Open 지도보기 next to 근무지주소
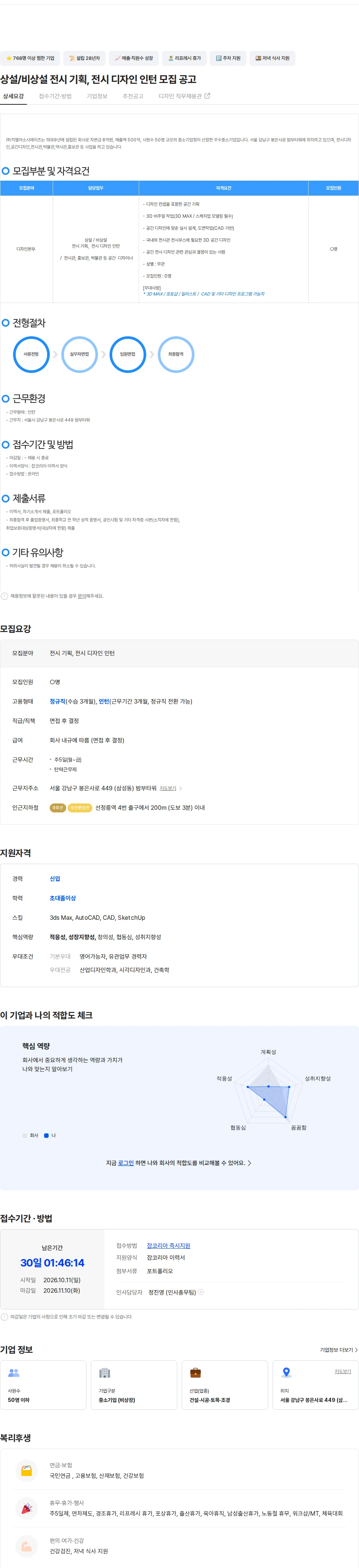Viewport: 359px width, 1568px height. (x=168, y=788)
